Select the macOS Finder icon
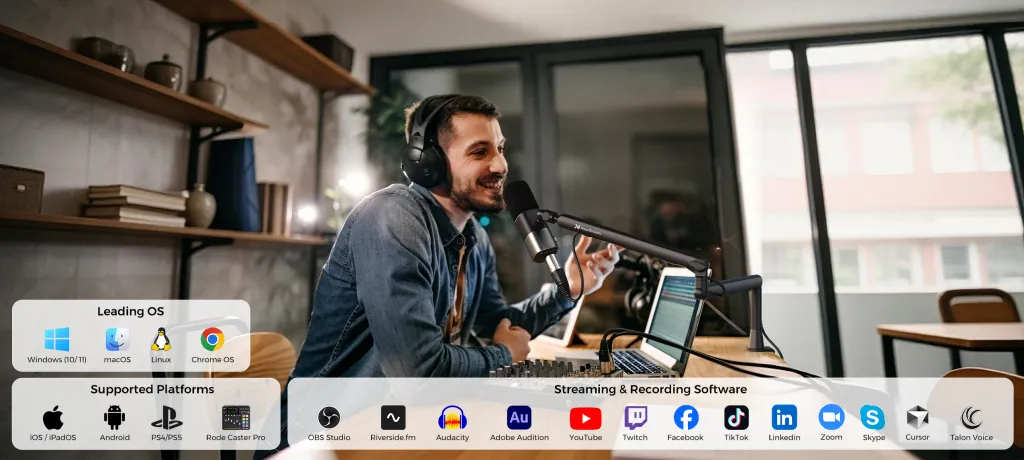This screenshot has height=460, width=1024. 117,339
